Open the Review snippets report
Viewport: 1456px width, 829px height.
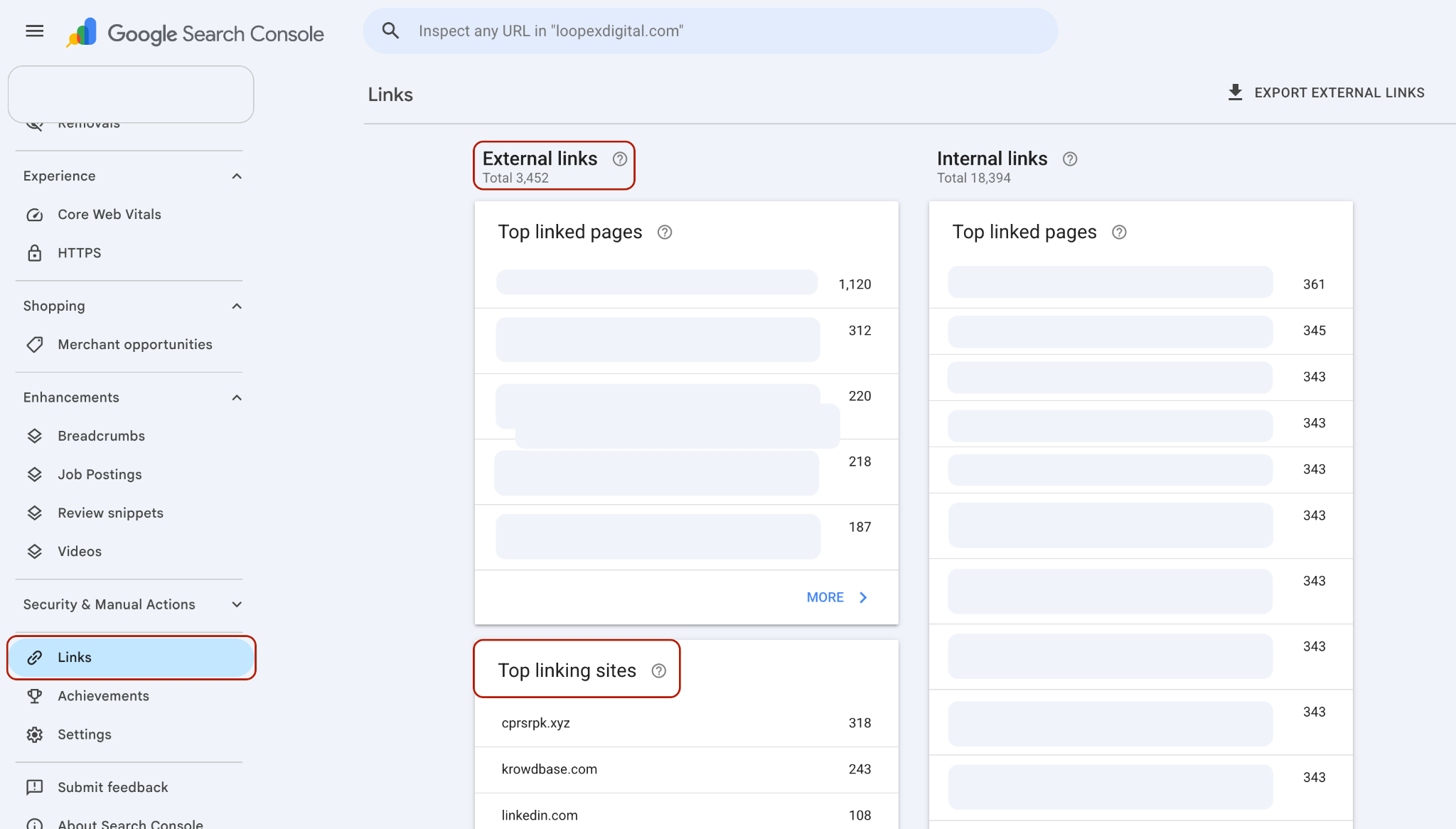(131, 513)
